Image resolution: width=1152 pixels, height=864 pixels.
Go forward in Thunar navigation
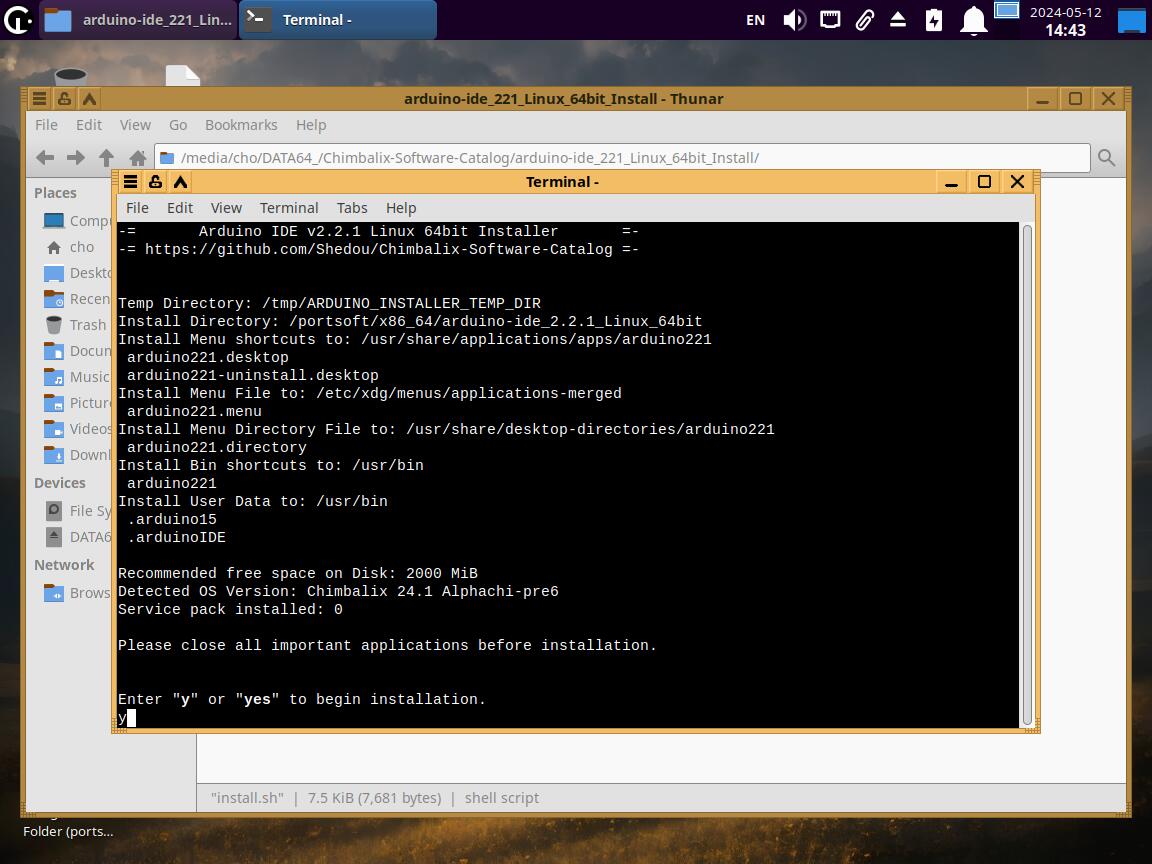(76, 157)
